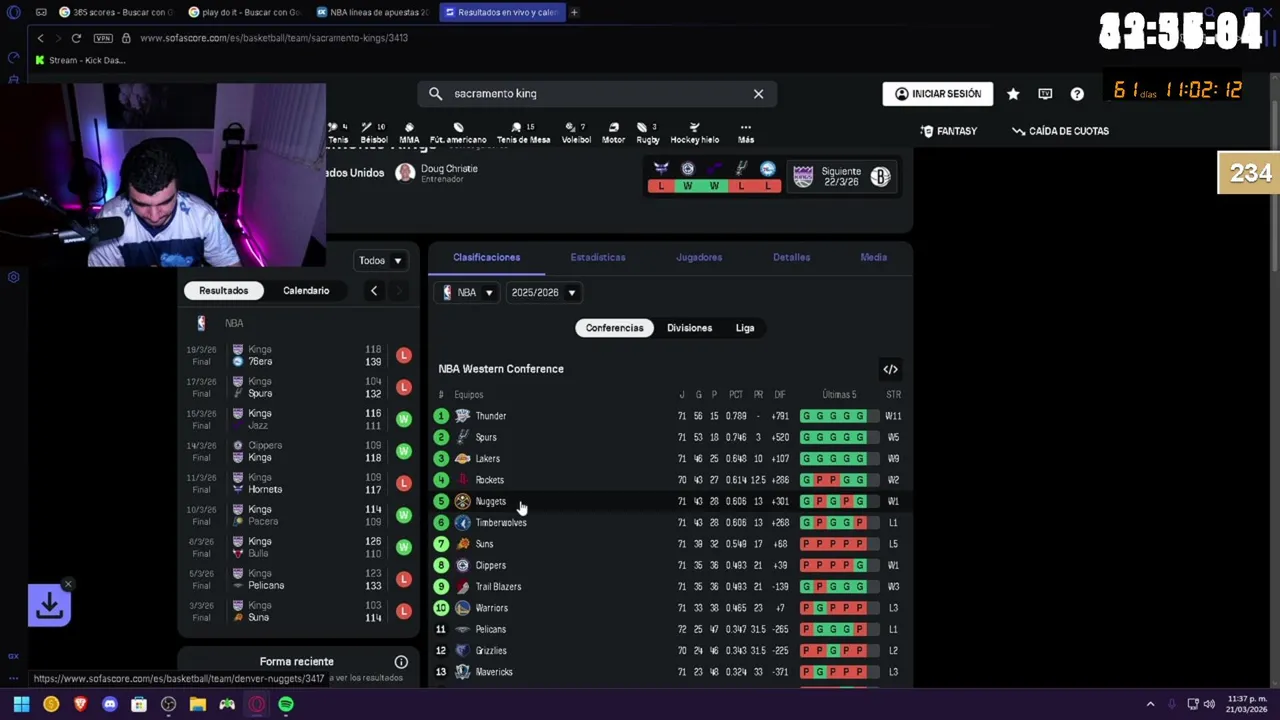1280x720 pixels.
Task: Go to previous results page arrow
Action: 374,291
